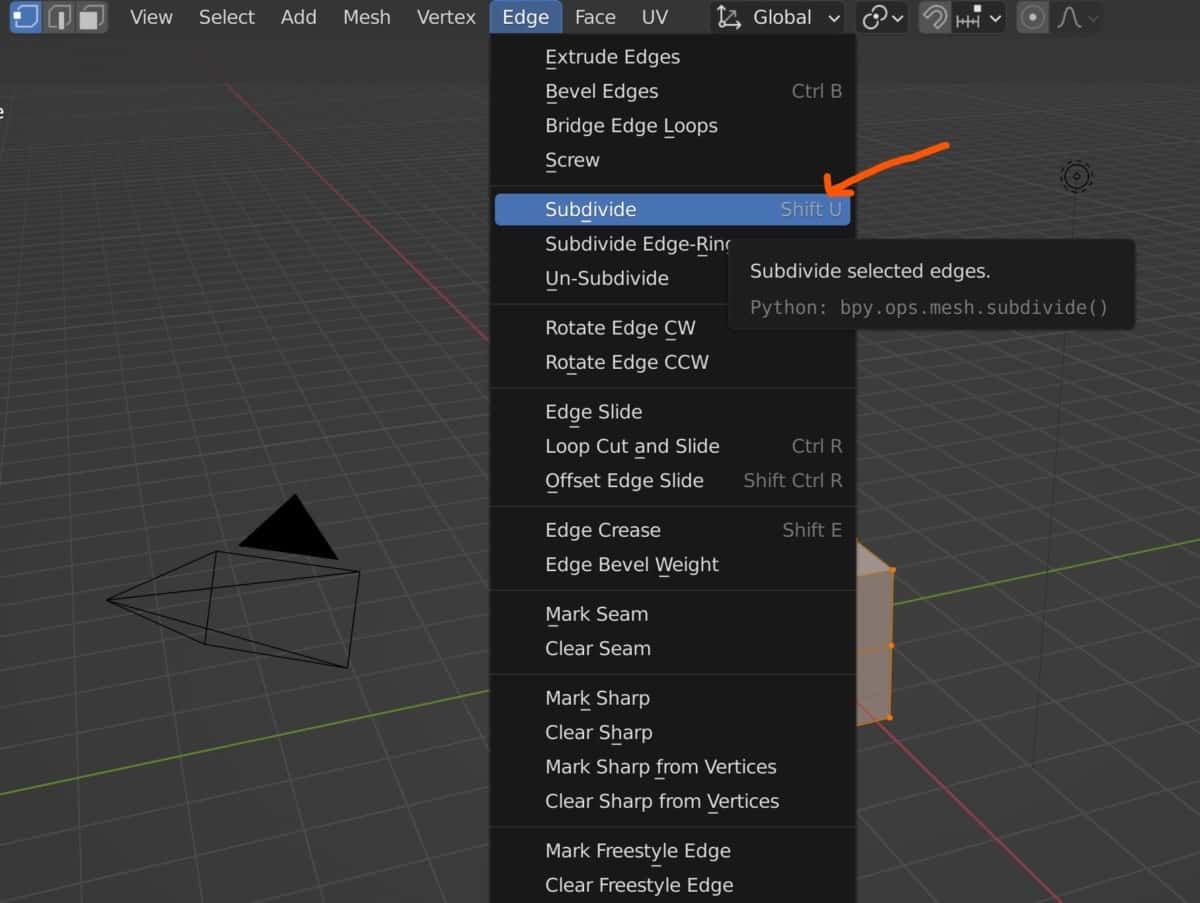
Task: Open the View menu
Action: click(x=151, y=17)
